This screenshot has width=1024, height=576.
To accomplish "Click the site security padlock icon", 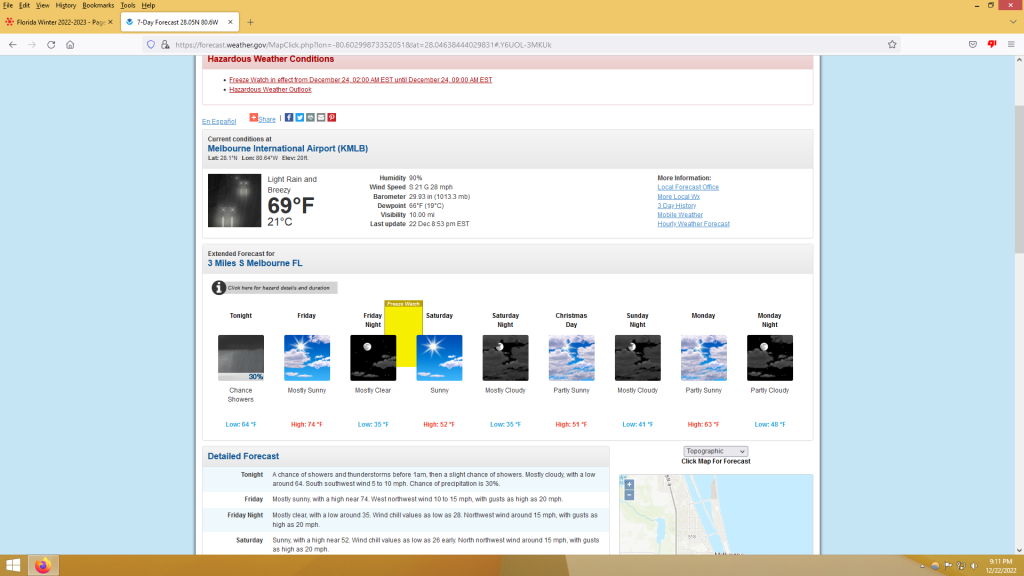I will coord(165,44).
